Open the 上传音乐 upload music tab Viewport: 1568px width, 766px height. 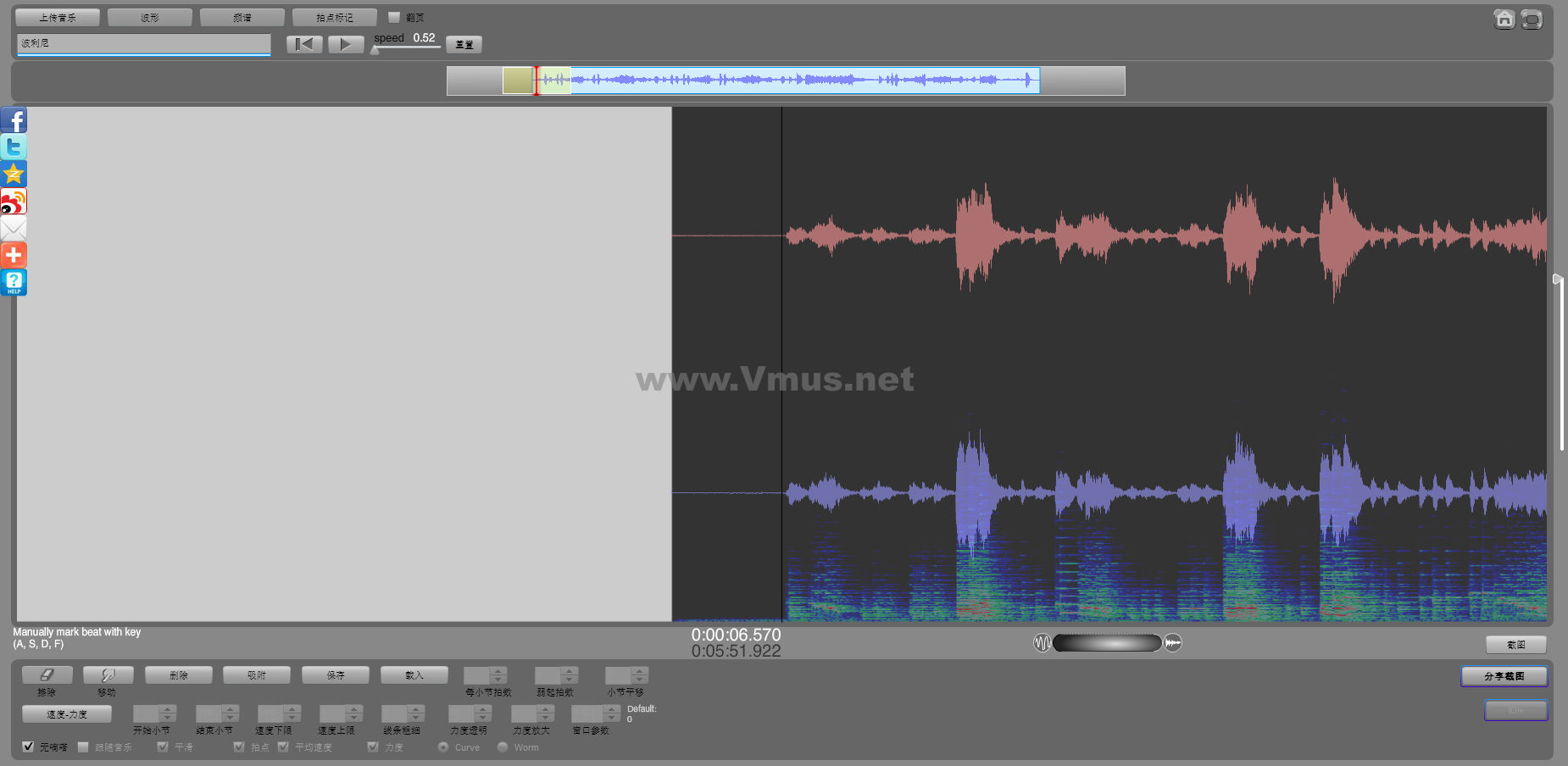(58, 17)
